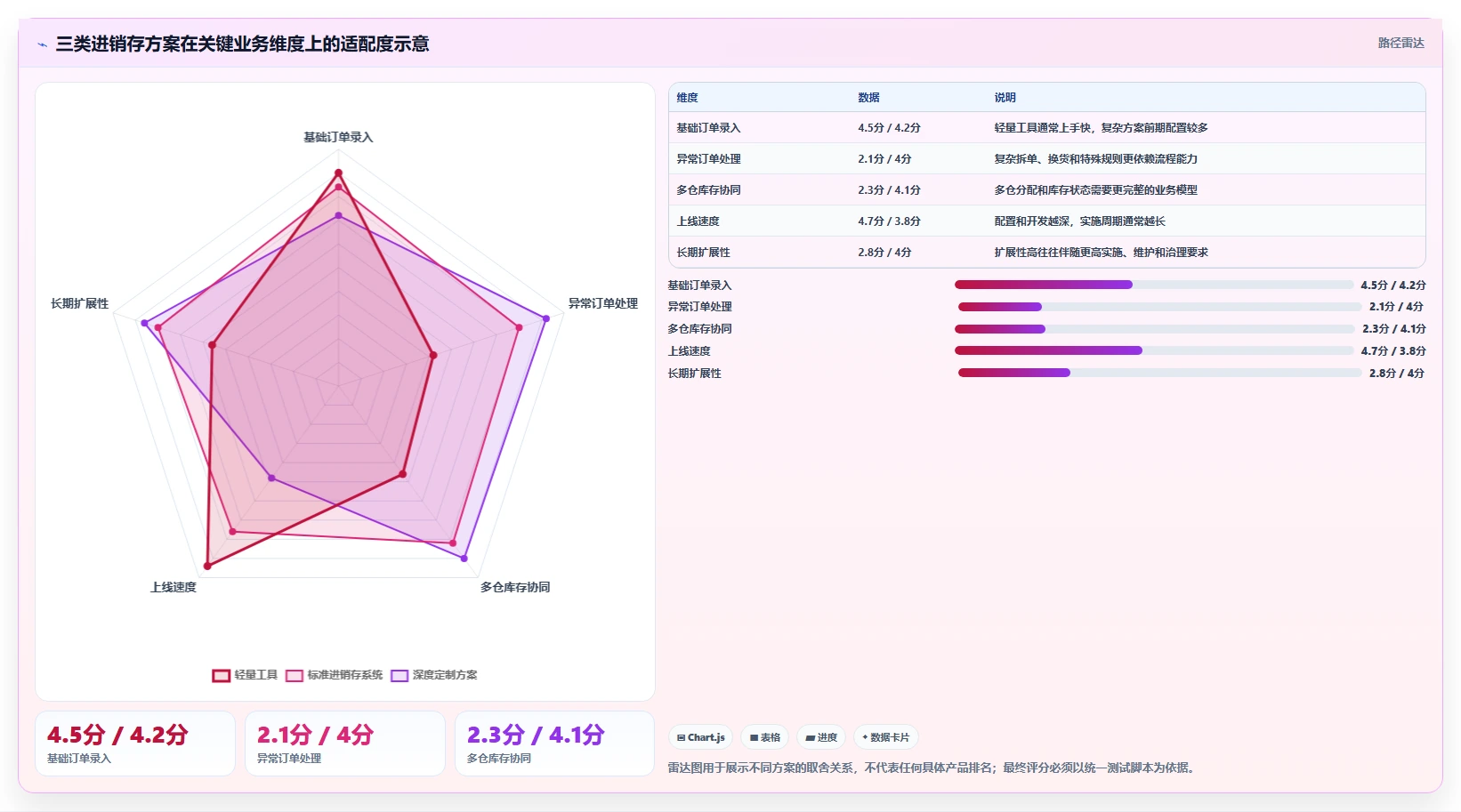1461x812 pixels.
Task: Click the 数据卡片 tag chip
Action: point(886,737)
